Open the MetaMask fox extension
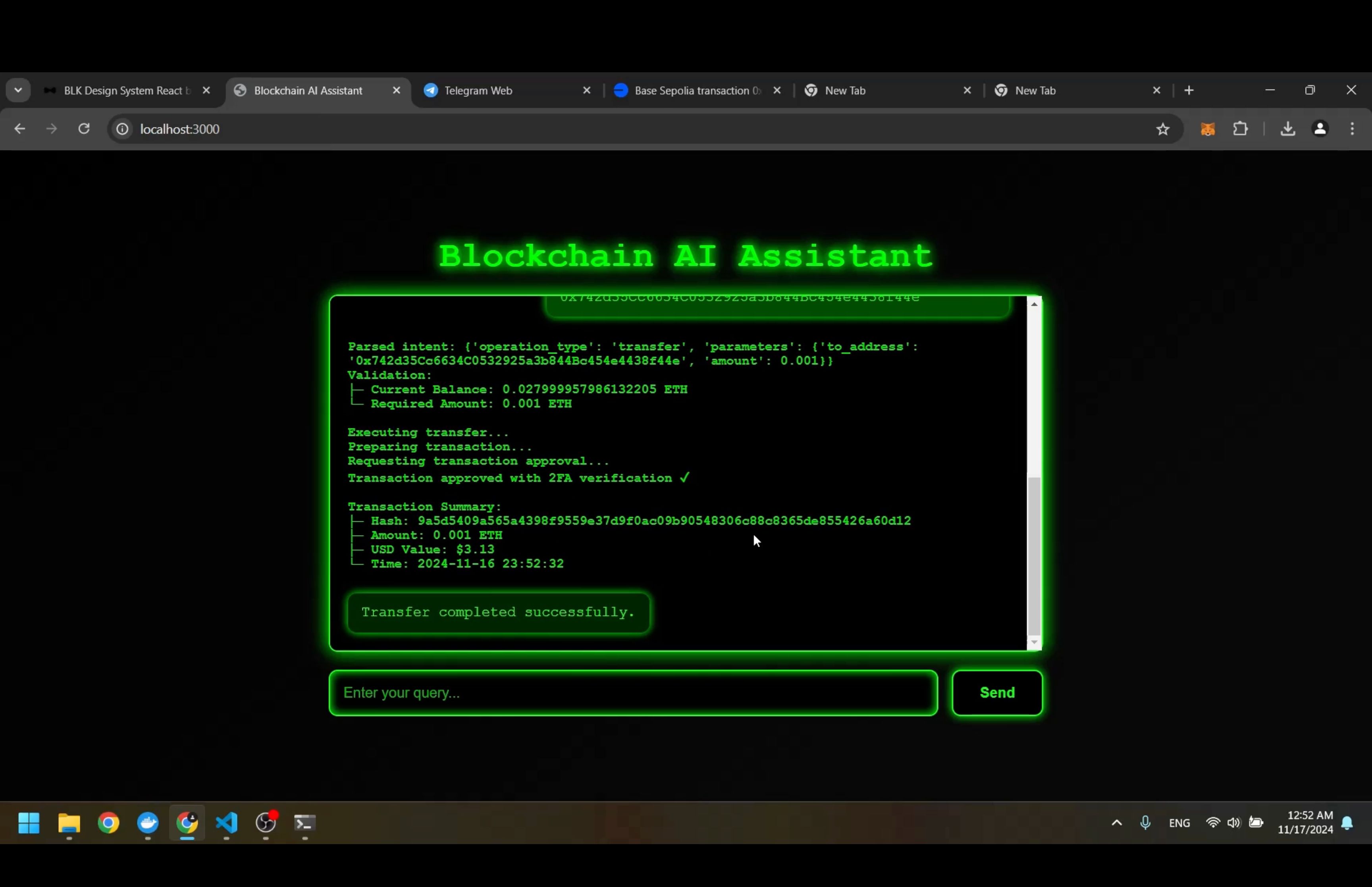 1208,129
